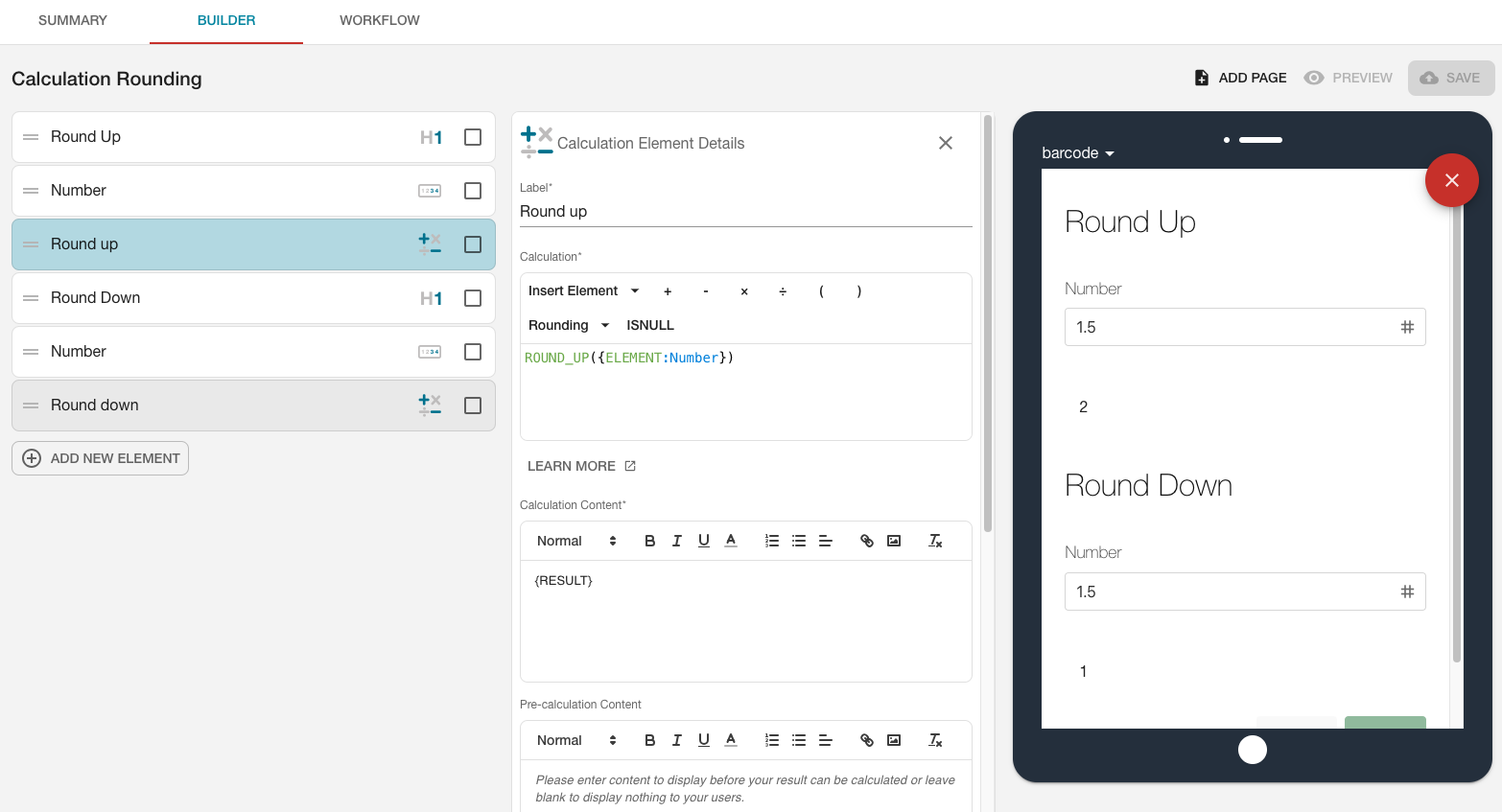Tick checkbox for second Number element
The height and width of the screenshot is (812, 1502).
click(473, 352)
